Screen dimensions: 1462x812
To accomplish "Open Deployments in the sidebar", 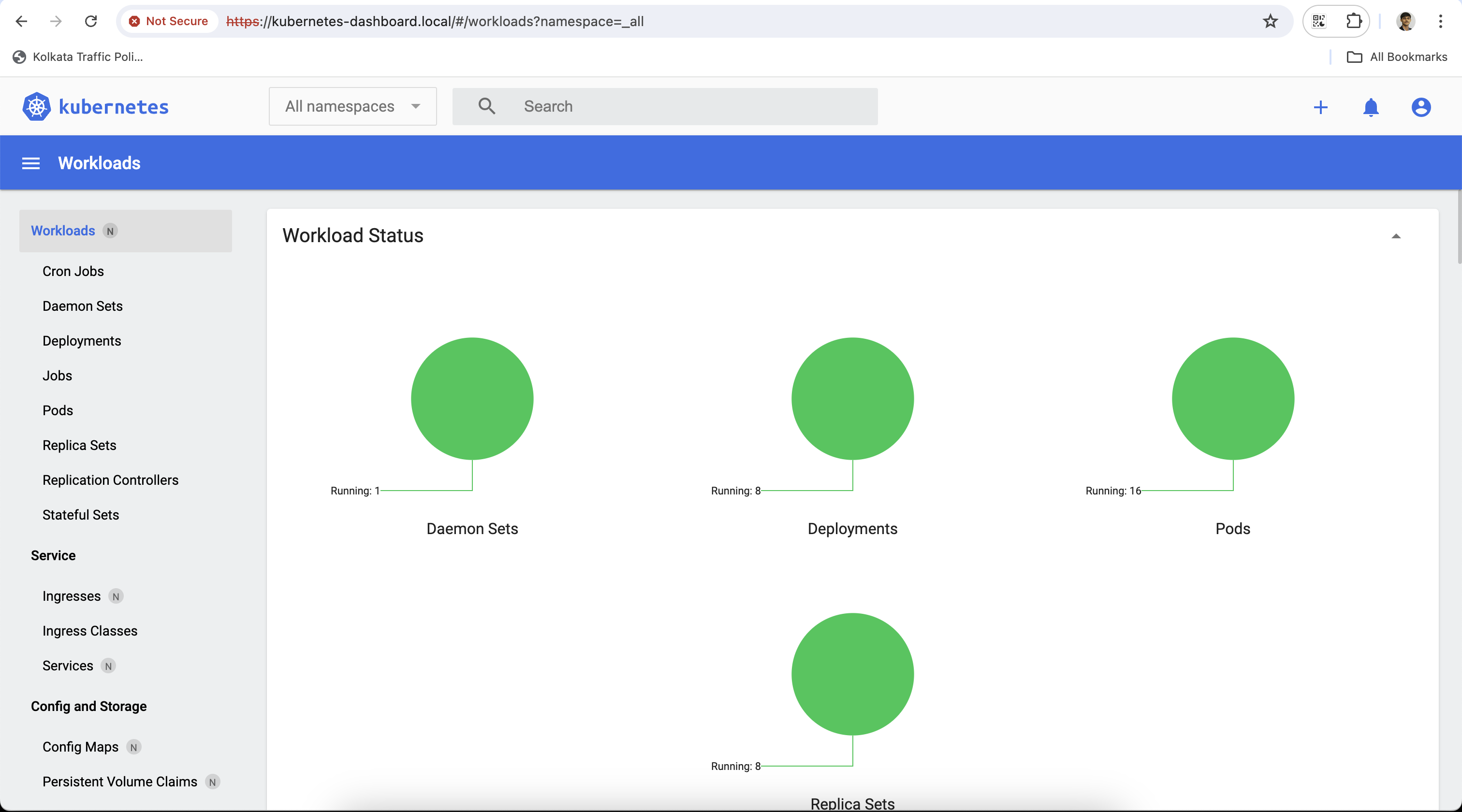I will click(82, 340).
